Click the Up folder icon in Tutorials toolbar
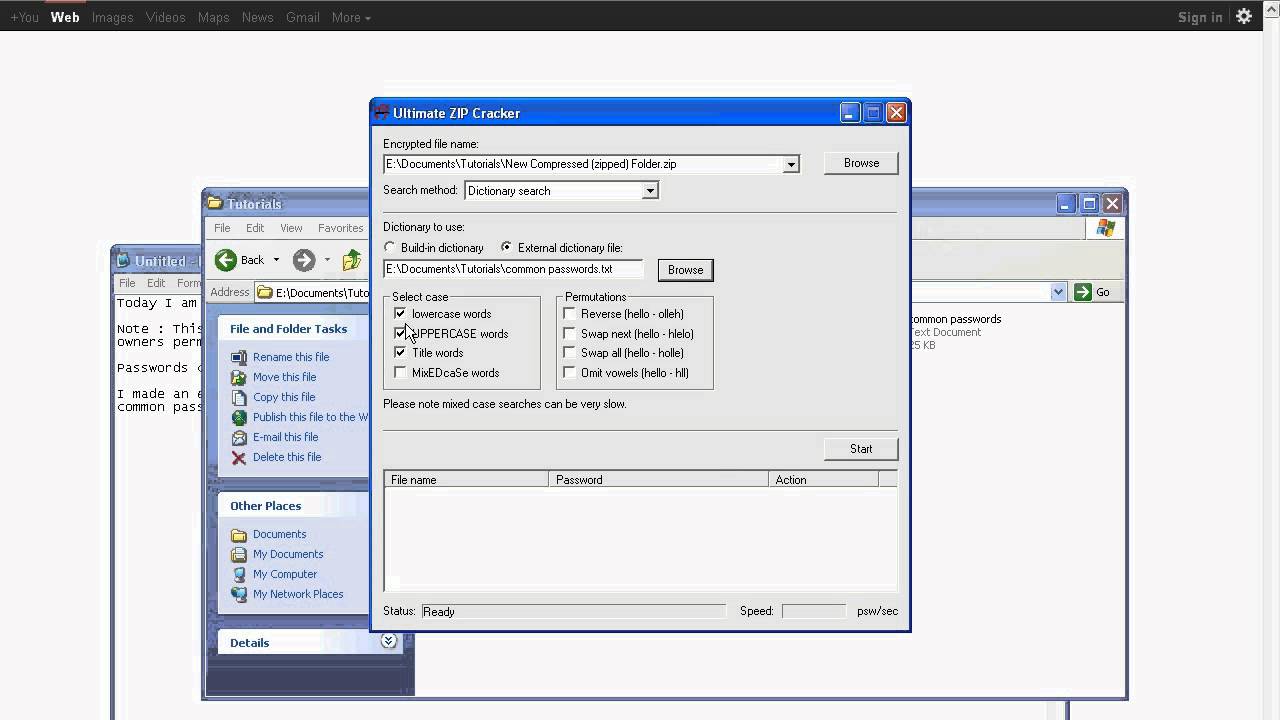 pyautogui.click(x=352, y=260)
